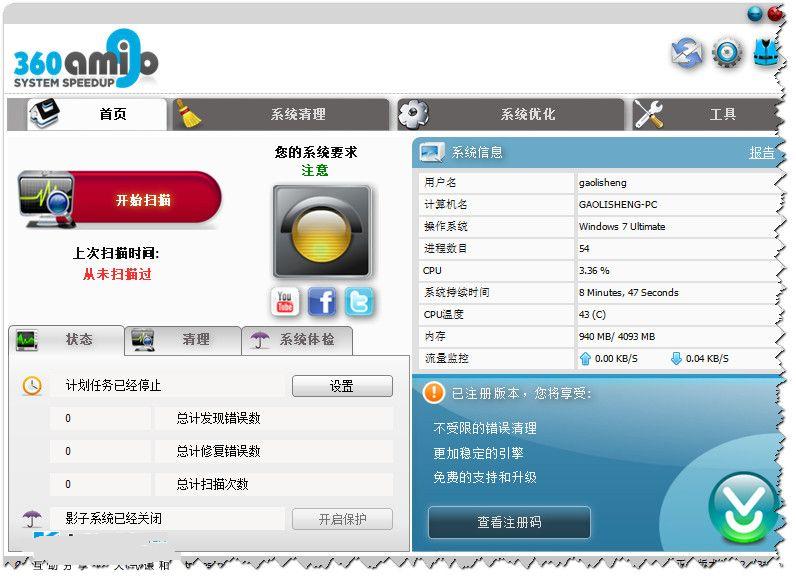Select the 系统体检 tab
The image size is (796, 578).
click(297, 339)
